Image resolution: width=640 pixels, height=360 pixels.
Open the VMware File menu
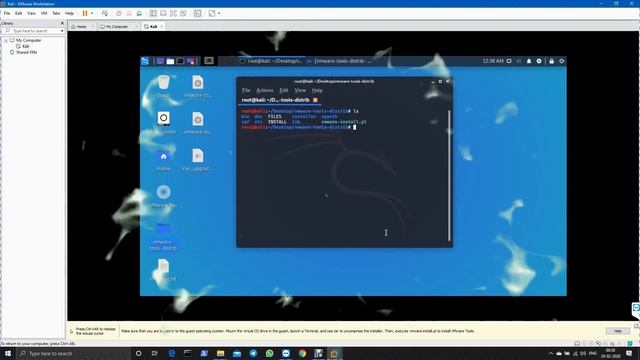click(7, 13)
